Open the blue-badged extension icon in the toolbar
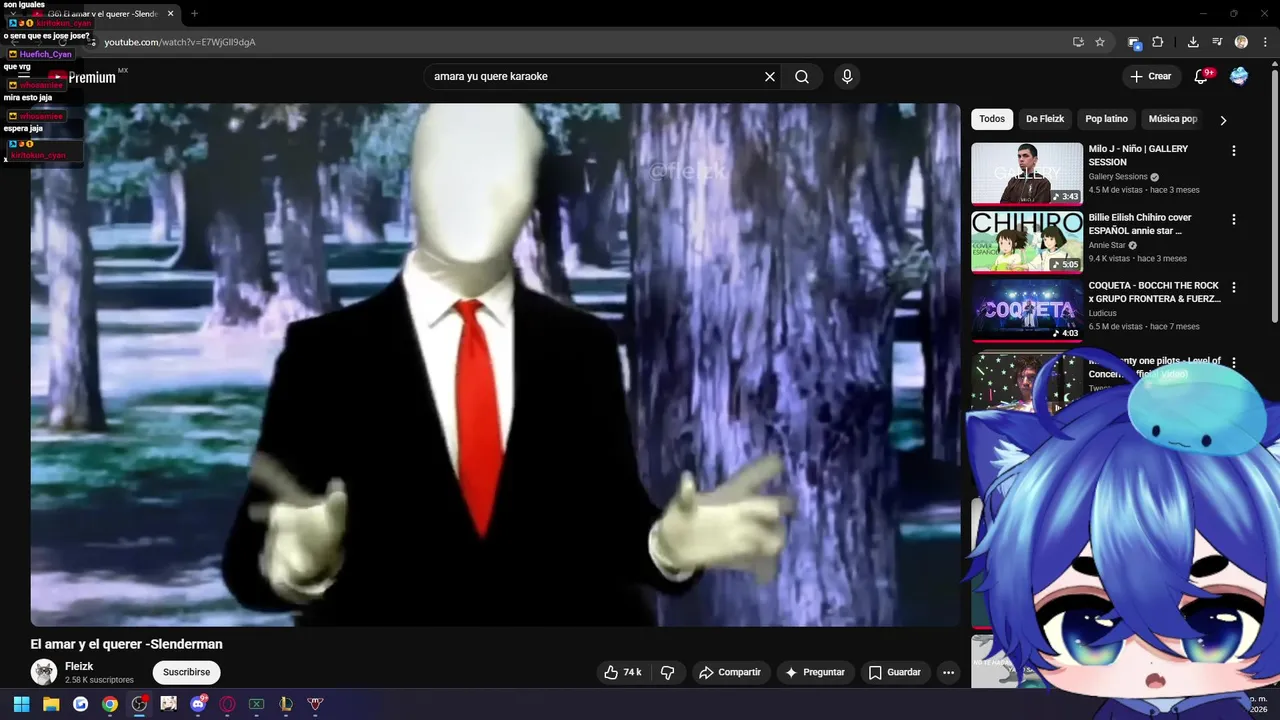Viewport: 1280px width, 720px height. pyautogui.click(x=1134, y=42)
